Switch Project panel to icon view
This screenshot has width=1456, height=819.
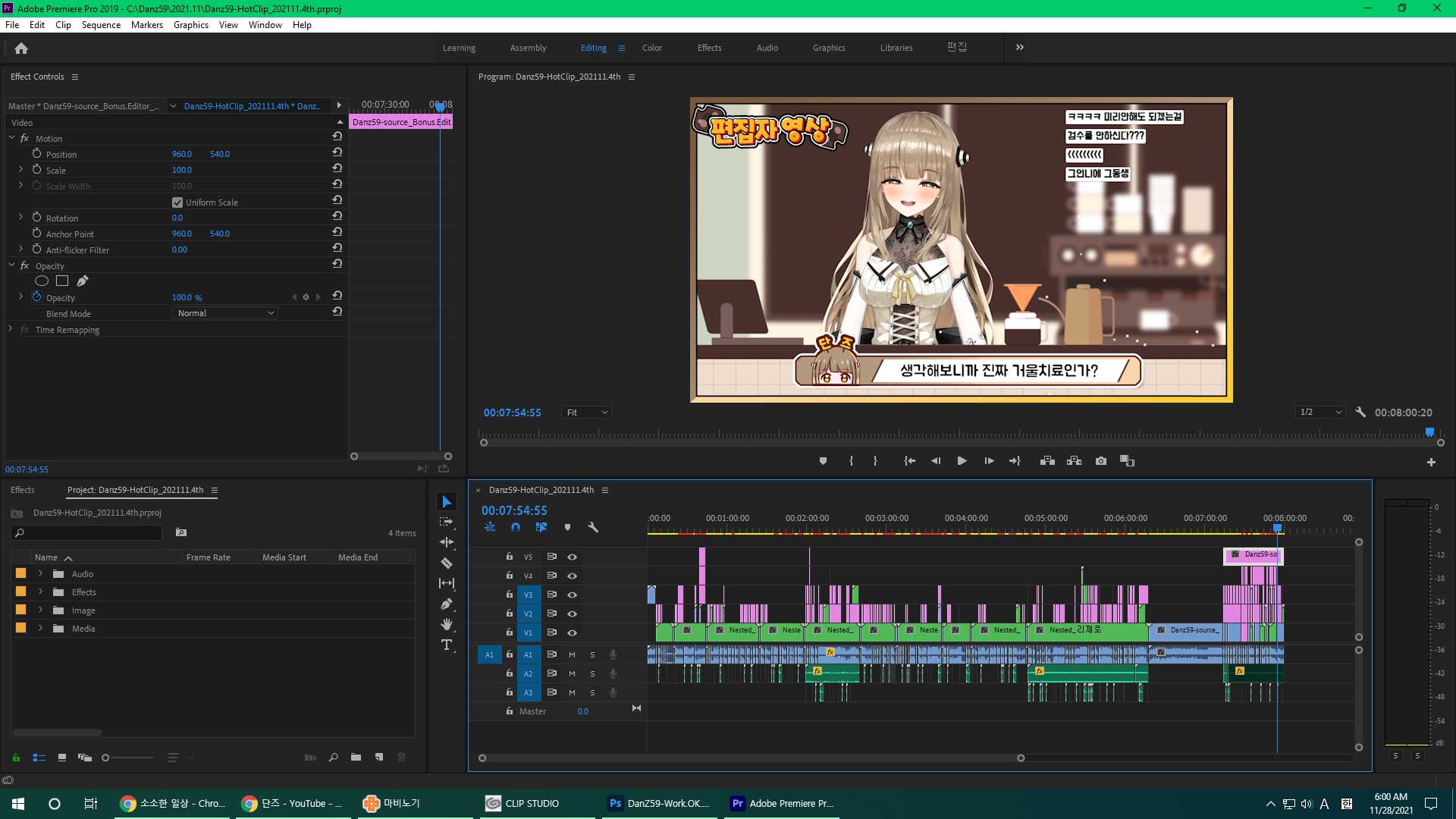coord(62,757)
